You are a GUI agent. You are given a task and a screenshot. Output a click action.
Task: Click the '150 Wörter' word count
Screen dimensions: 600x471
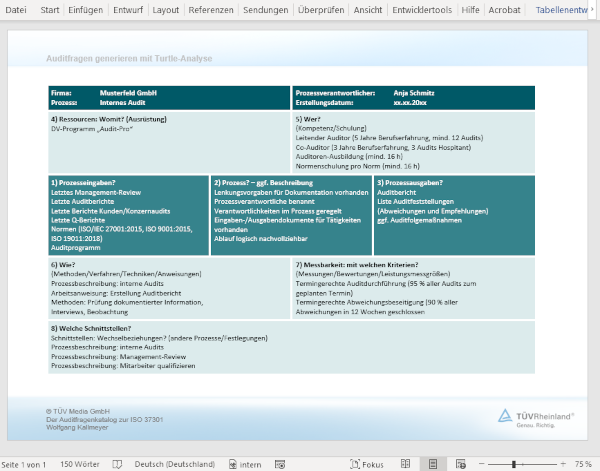point(80,464)
